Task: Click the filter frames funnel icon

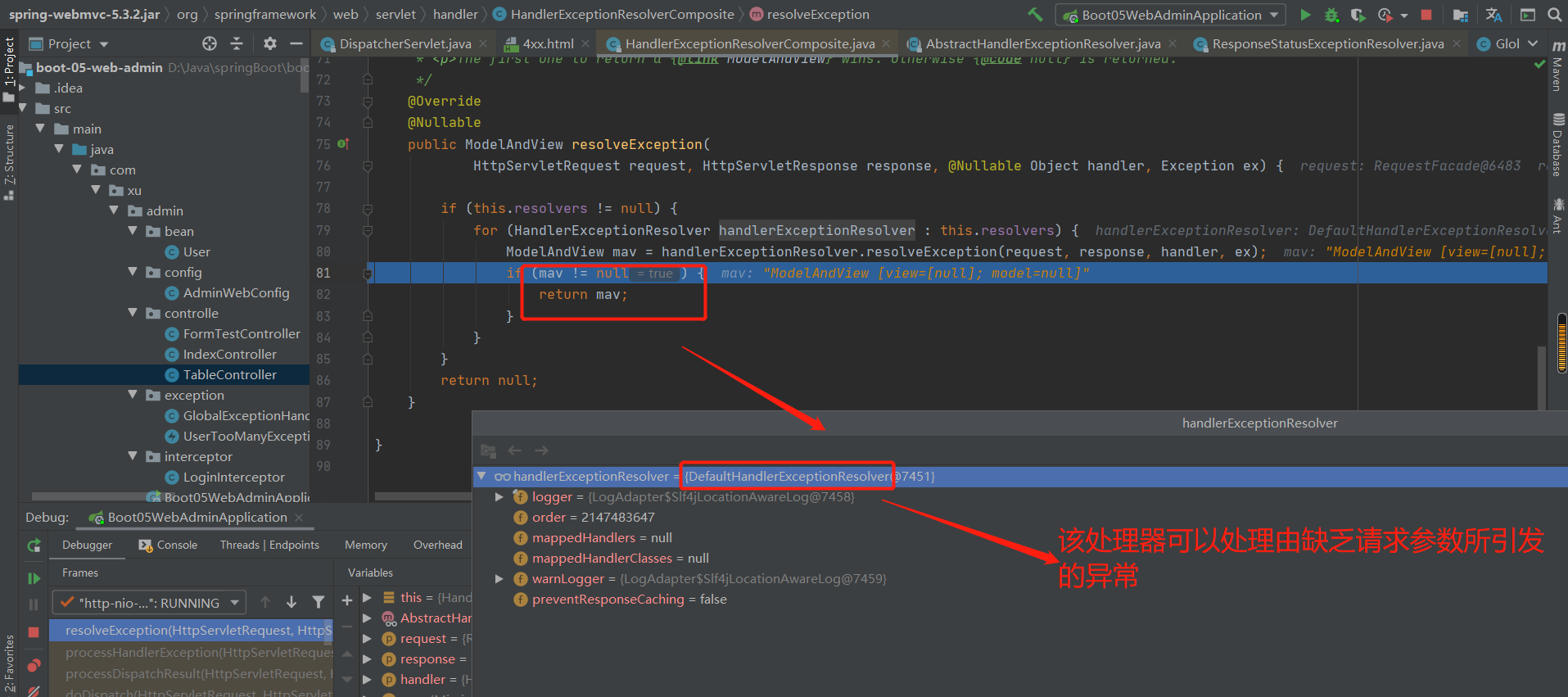Action: coord(319,603)
